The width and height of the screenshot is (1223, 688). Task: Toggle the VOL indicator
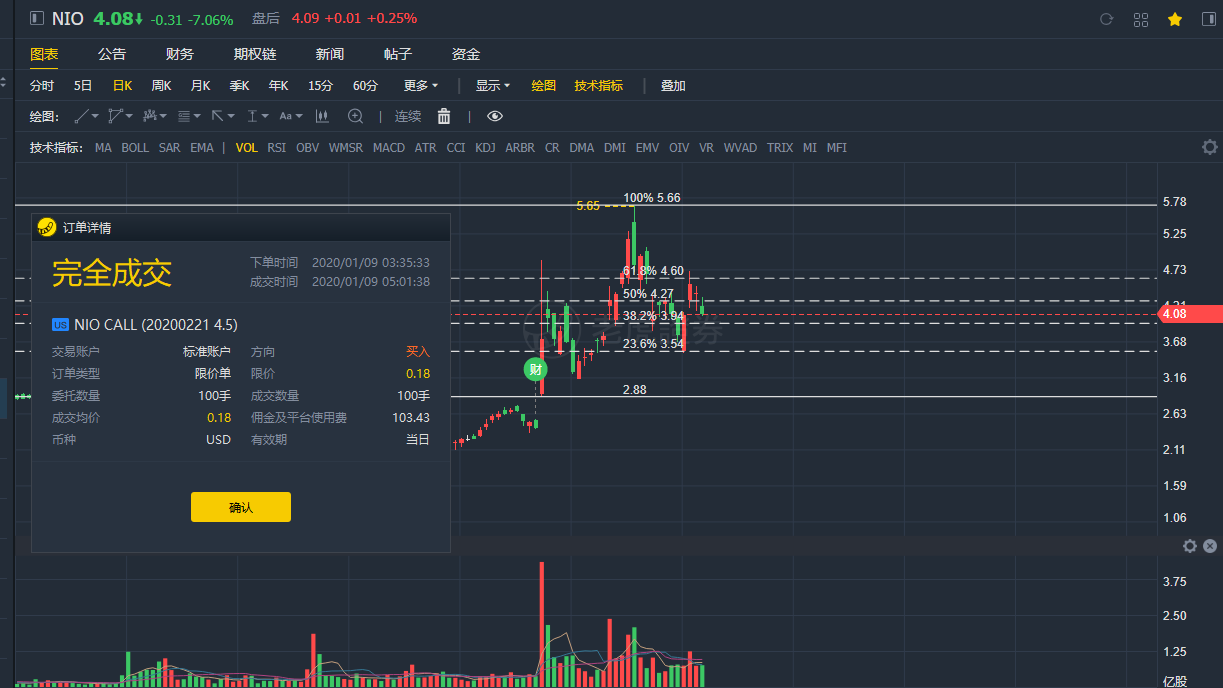click(x=247, y=147)
